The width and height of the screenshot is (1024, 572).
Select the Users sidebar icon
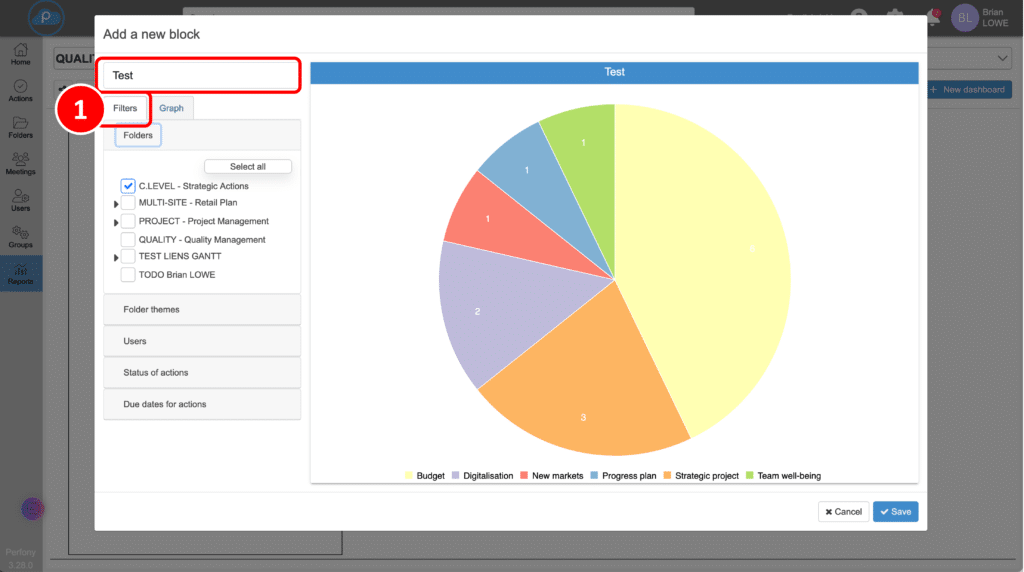[x=20, y=200]
